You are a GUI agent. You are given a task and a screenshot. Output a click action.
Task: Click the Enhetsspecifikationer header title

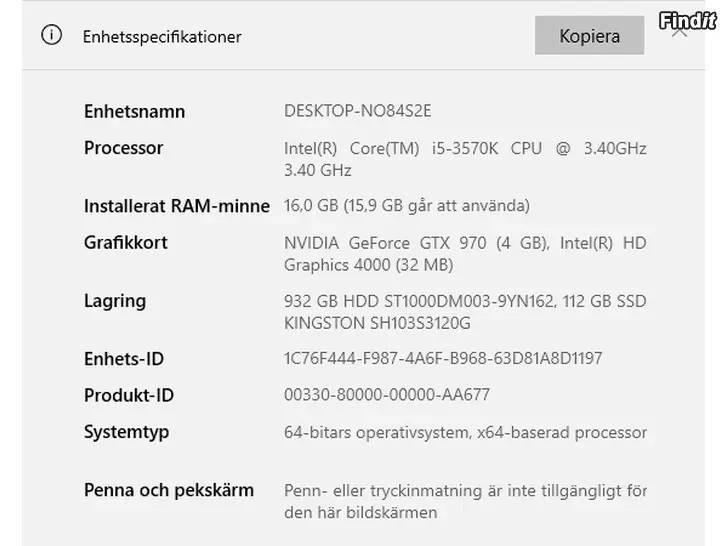pyautogui.click(x=162, y=37)
